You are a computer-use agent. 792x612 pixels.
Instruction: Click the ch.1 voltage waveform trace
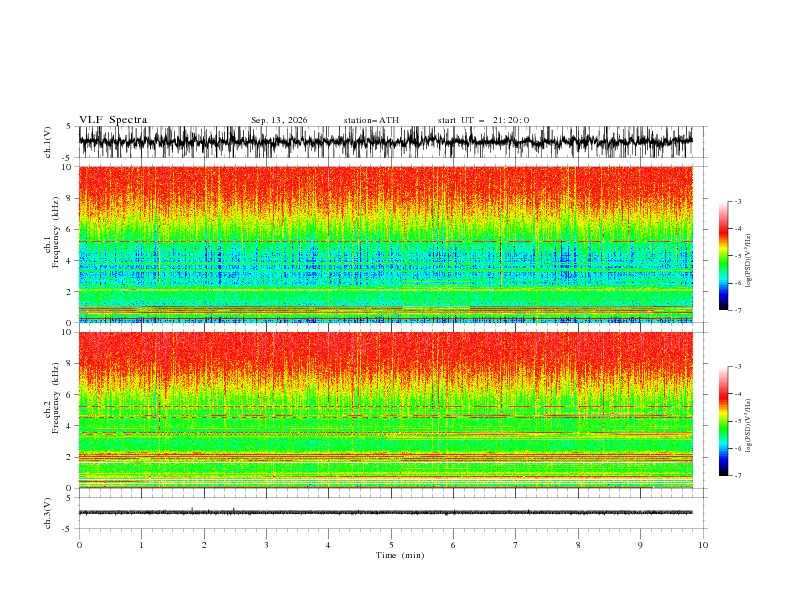[386, 141]
